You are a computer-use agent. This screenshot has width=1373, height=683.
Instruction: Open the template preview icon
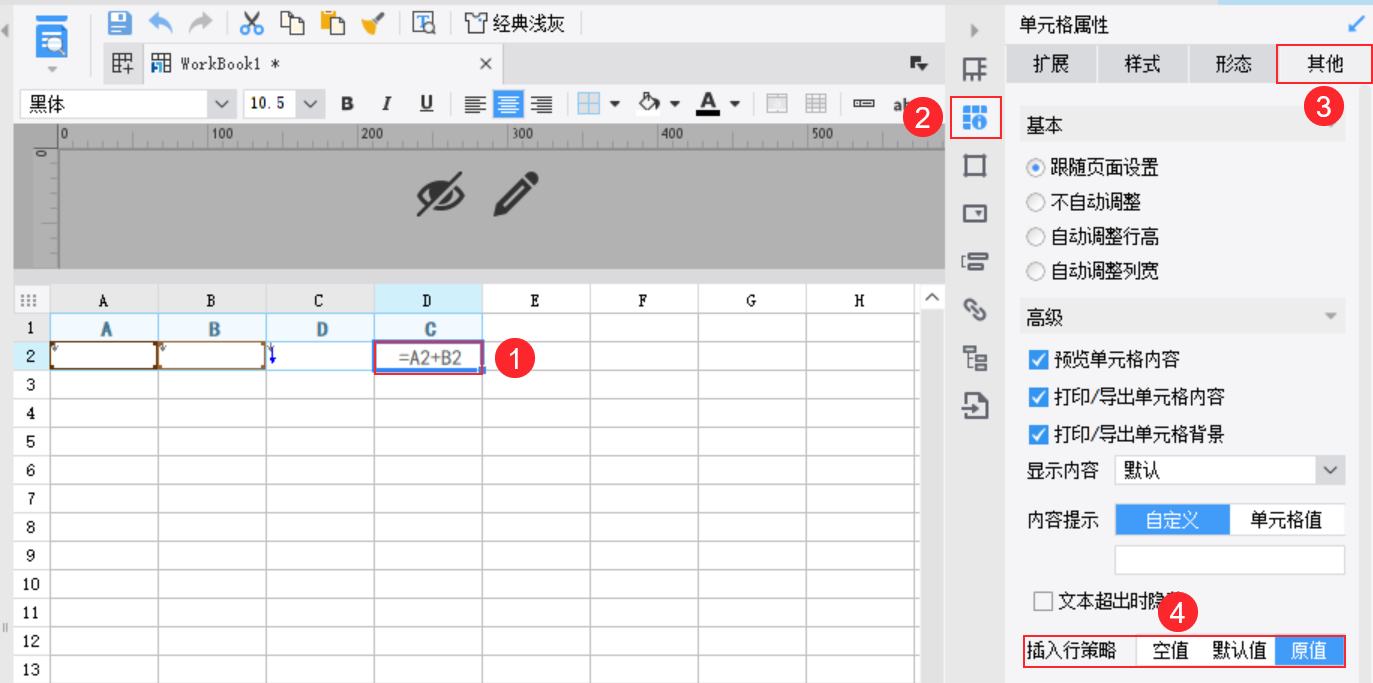click(424, 23)
